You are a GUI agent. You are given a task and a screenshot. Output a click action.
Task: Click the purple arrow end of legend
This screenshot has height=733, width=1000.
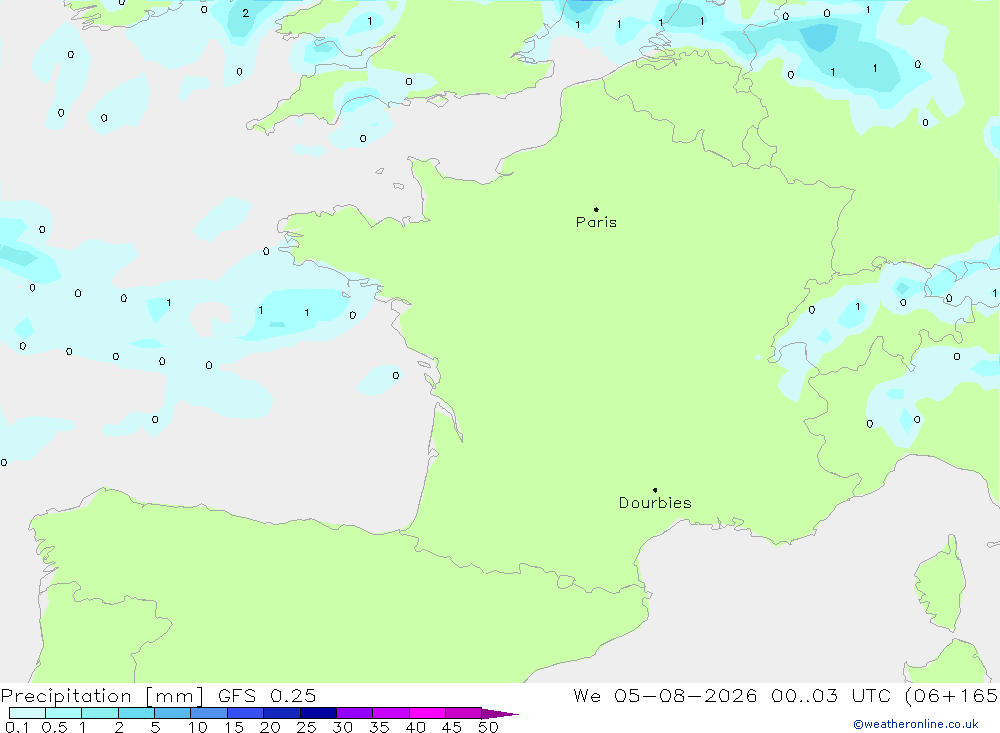click(x=500, y=714)
